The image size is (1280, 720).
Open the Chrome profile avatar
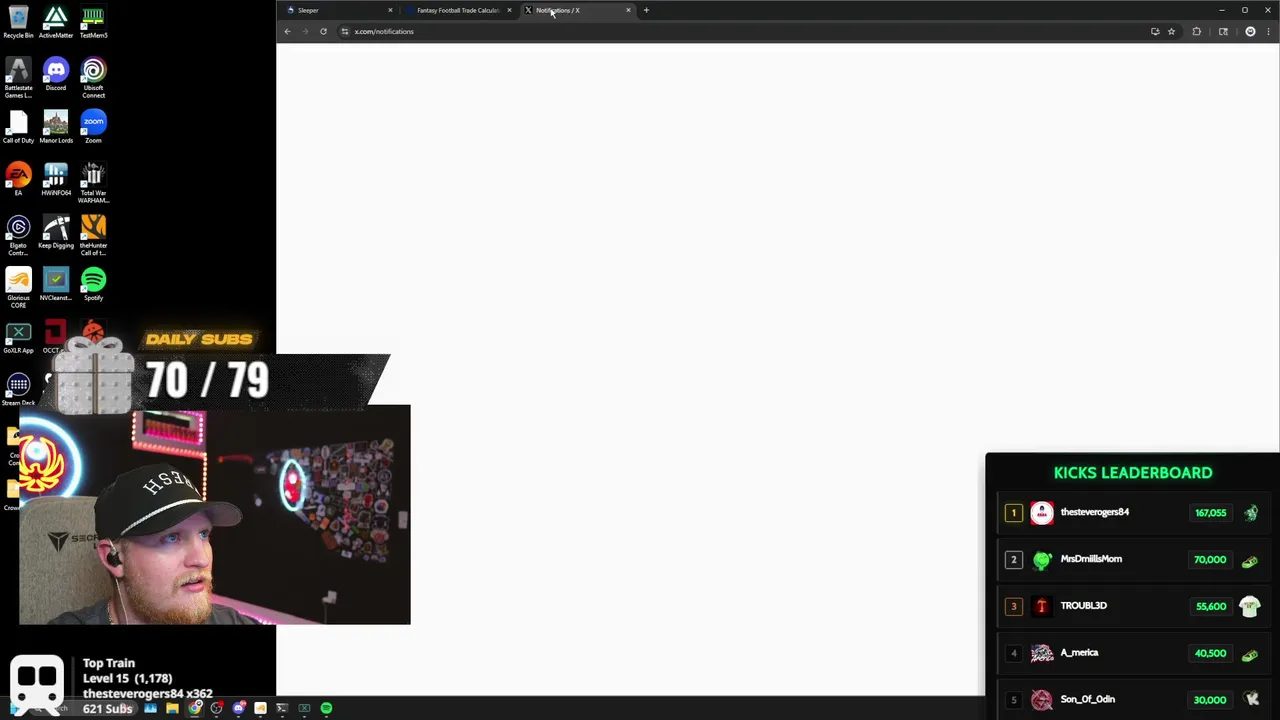point(1250,31)
